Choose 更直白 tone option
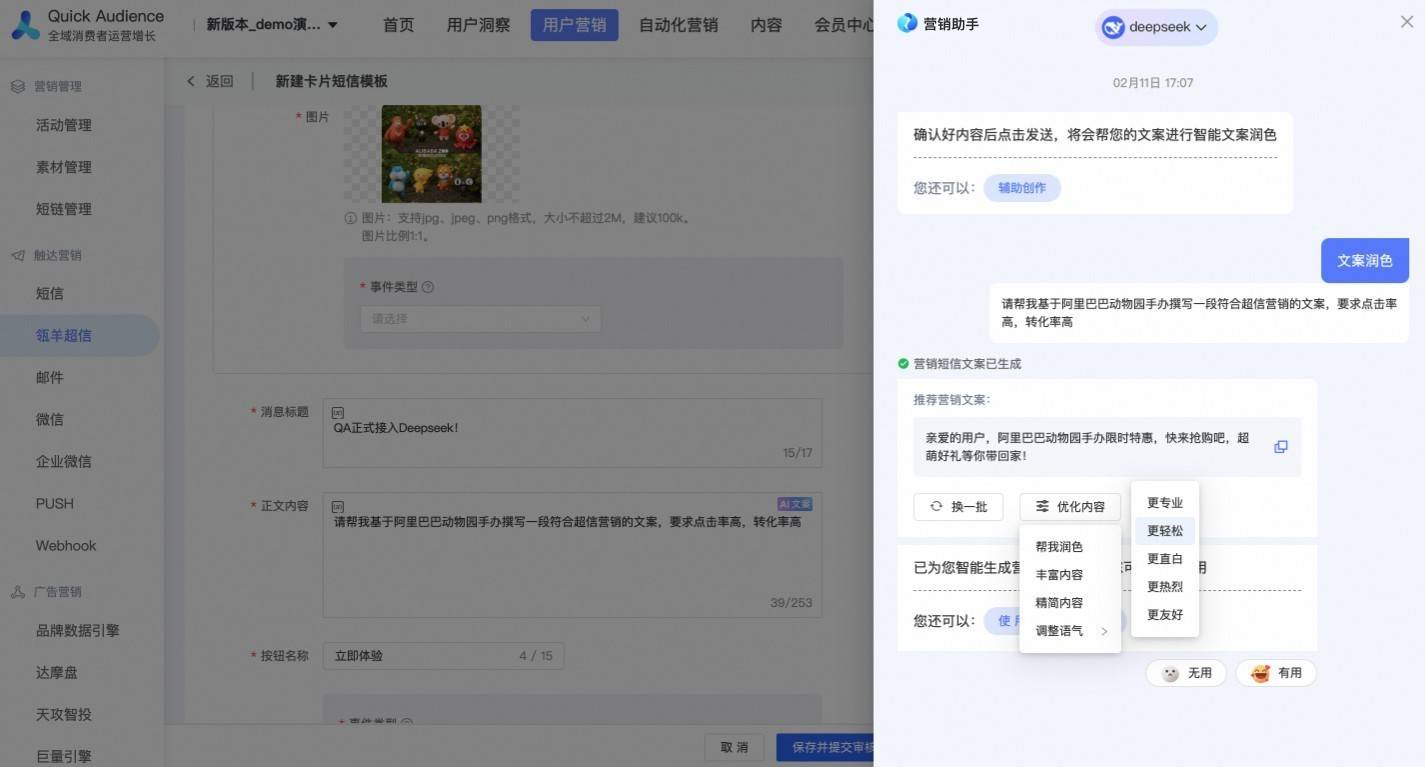 [1165, 559]
